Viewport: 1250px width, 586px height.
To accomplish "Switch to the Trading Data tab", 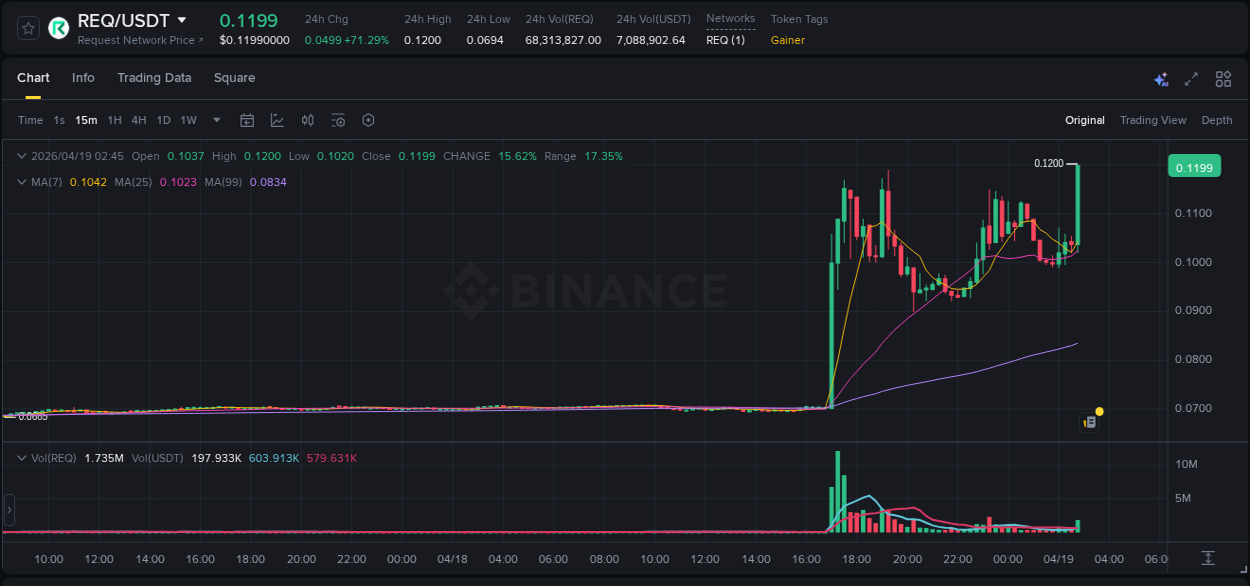I will 154,78.
